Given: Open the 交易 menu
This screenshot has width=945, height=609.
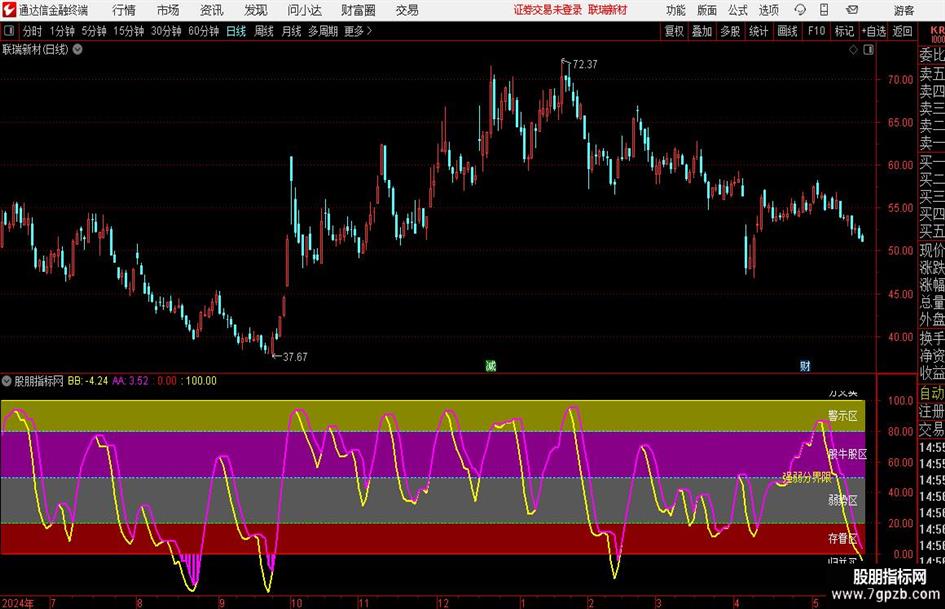Looking at the screenshot, I should [407, 10].
